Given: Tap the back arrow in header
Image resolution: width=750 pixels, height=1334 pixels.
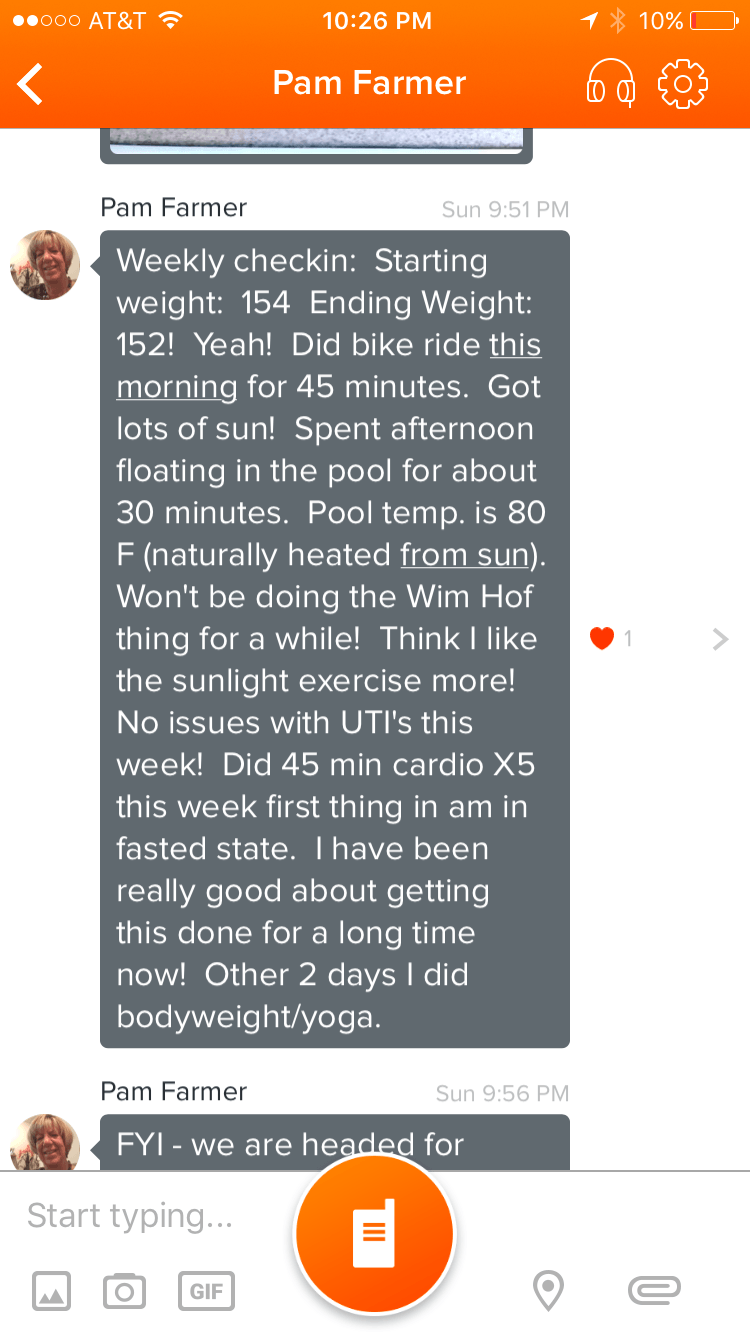Looking at the screenshot, I should [x=31, y=84].
